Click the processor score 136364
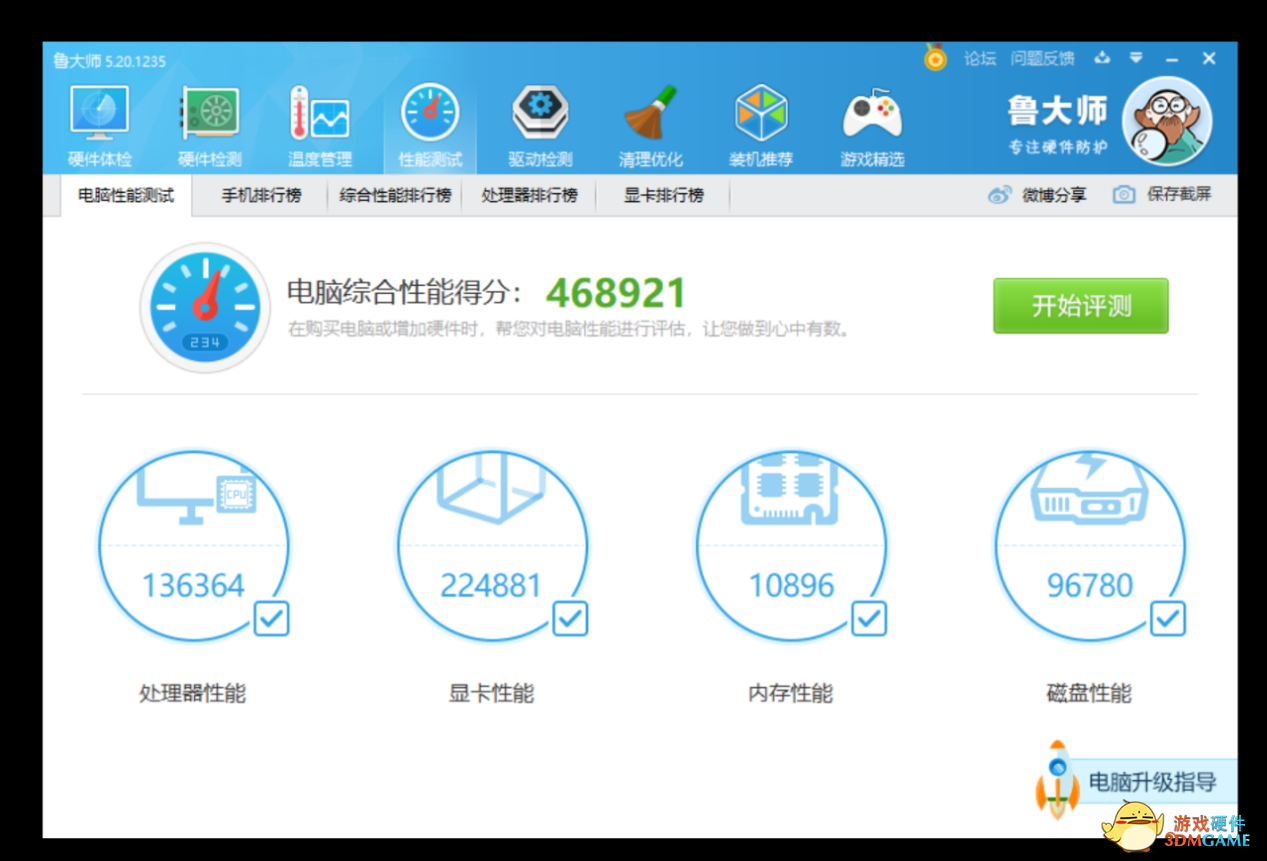 tap(193, 586)
